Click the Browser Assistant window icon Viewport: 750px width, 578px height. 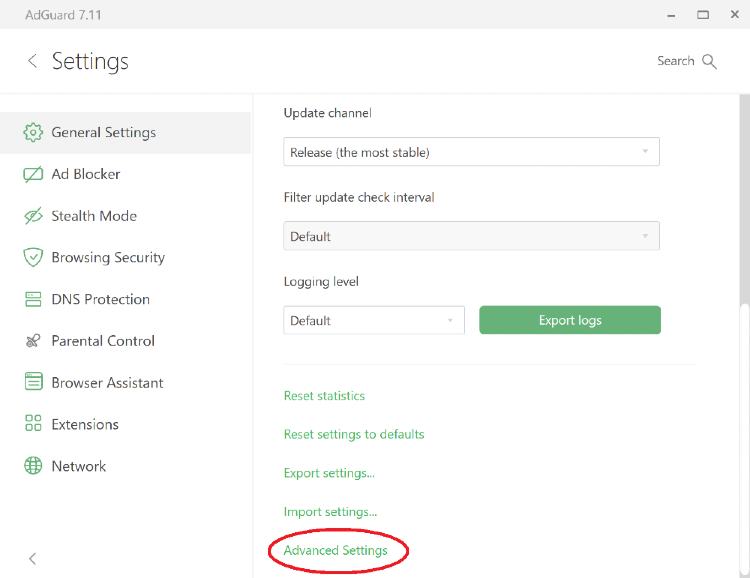(33, 382)
